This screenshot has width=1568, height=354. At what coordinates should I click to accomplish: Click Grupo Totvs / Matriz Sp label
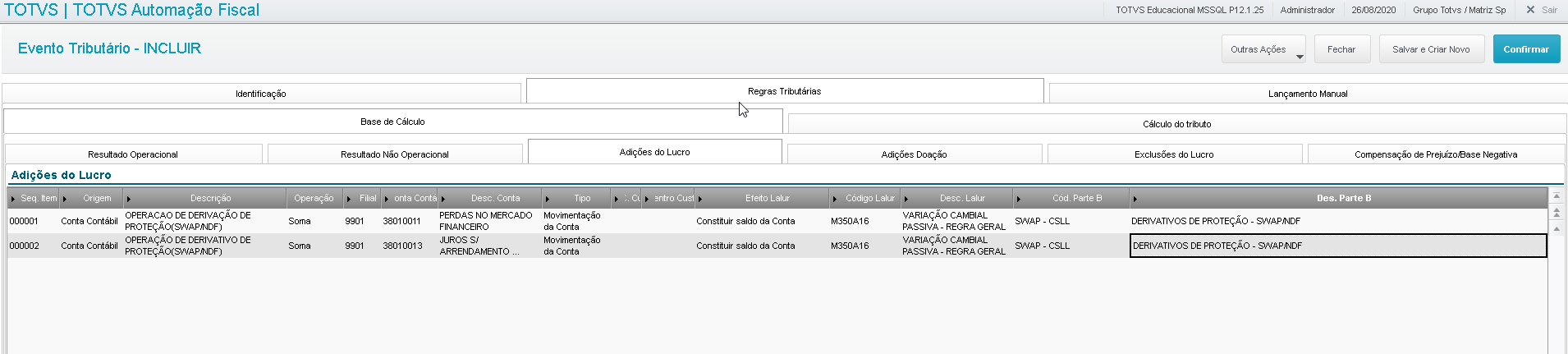(x=1460, y=10)
